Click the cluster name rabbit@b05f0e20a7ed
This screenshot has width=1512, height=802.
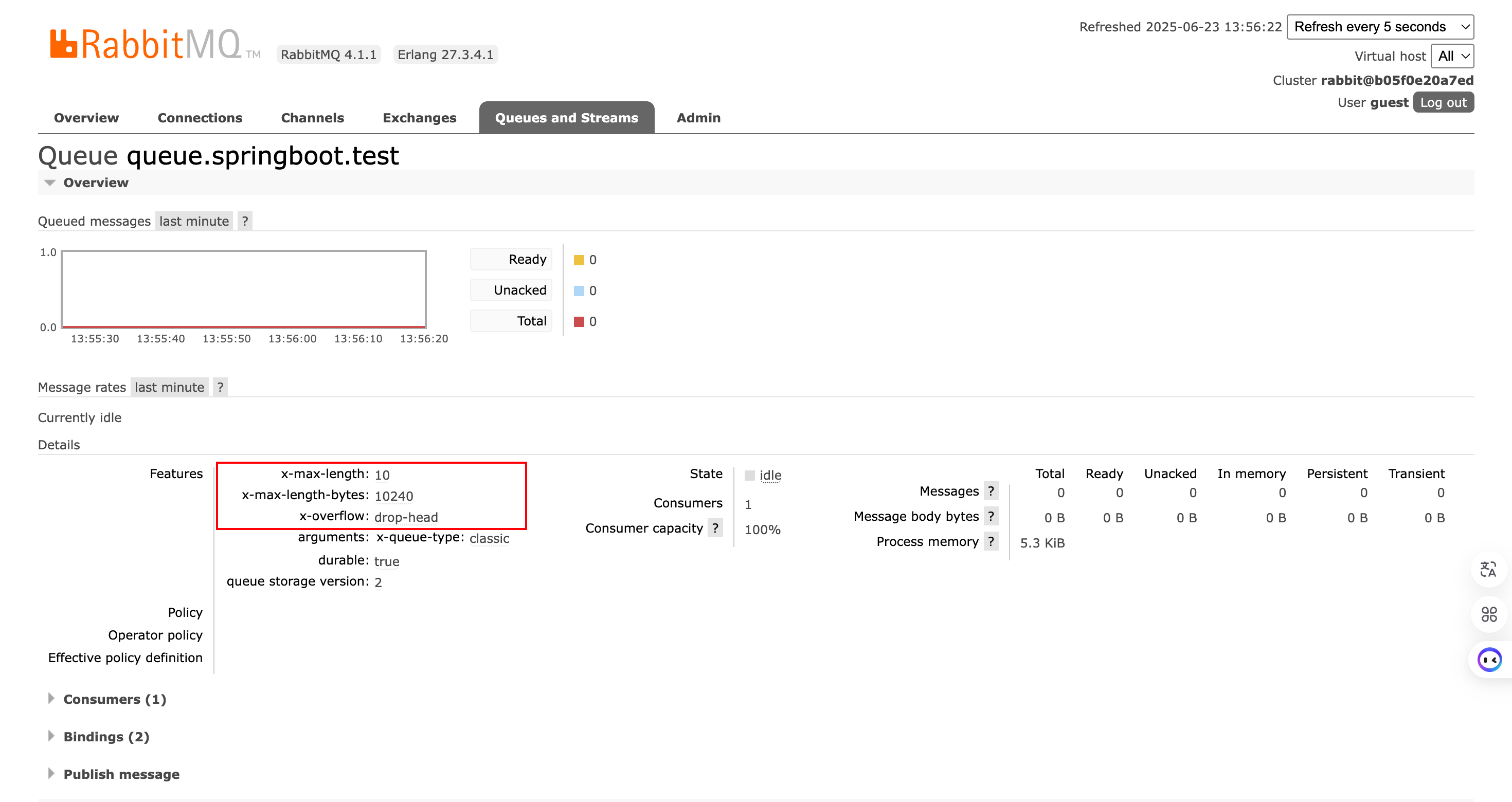1397,80
